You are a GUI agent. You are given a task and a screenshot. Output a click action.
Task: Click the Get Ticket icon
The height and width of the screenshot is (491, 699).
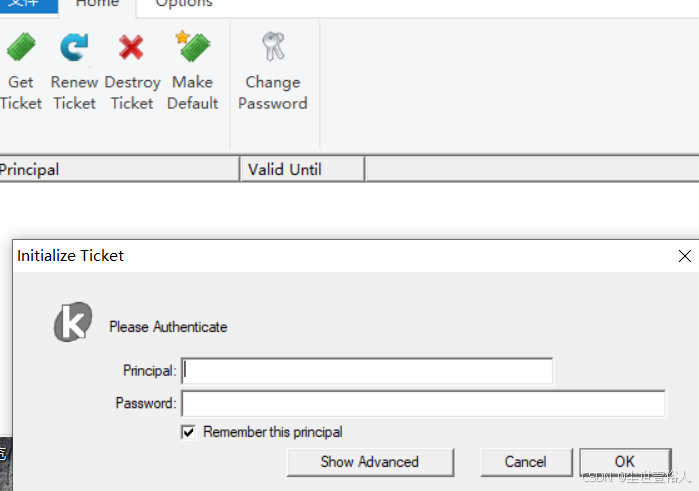tap(20, 47)
